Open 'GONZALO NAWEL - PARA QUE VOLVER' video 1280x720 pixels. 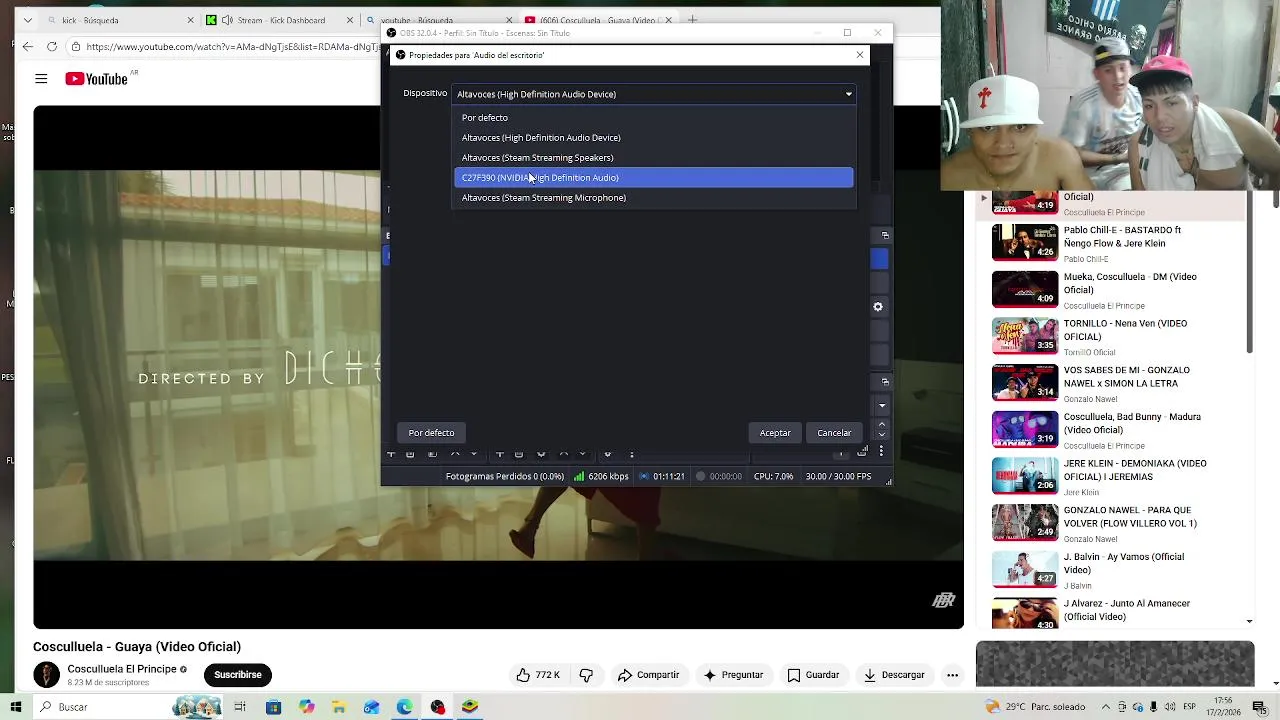[1130, 517]
